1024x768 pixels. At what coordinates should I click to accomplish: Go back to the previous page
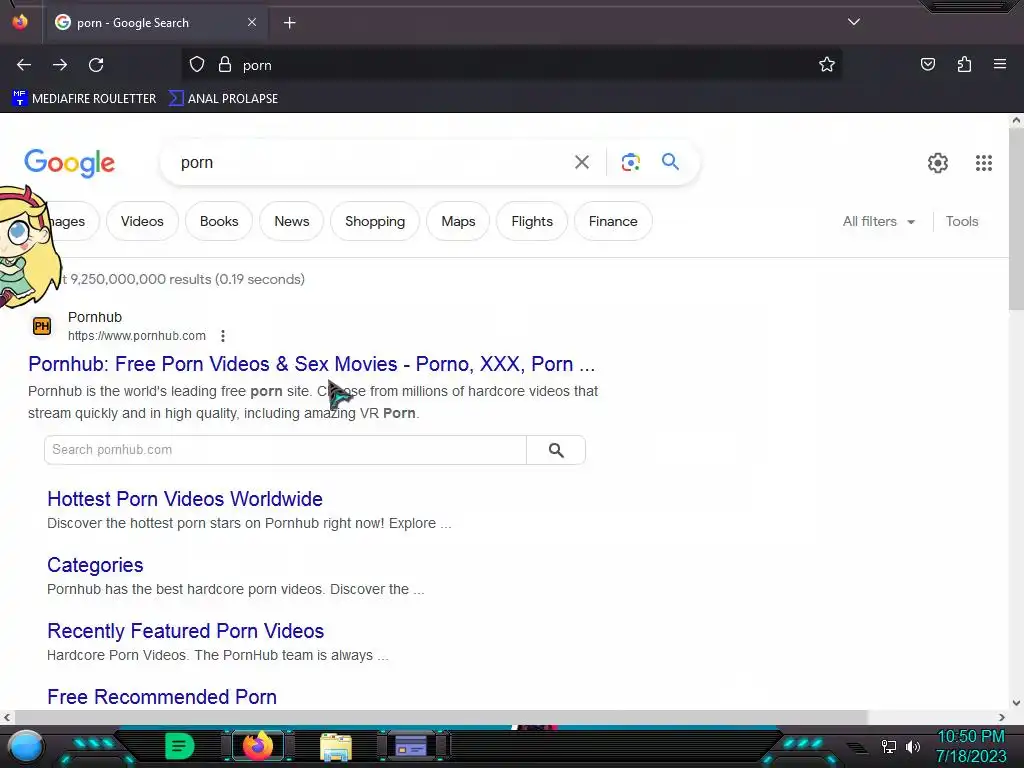pyautogui.click(x=24, y=65)
